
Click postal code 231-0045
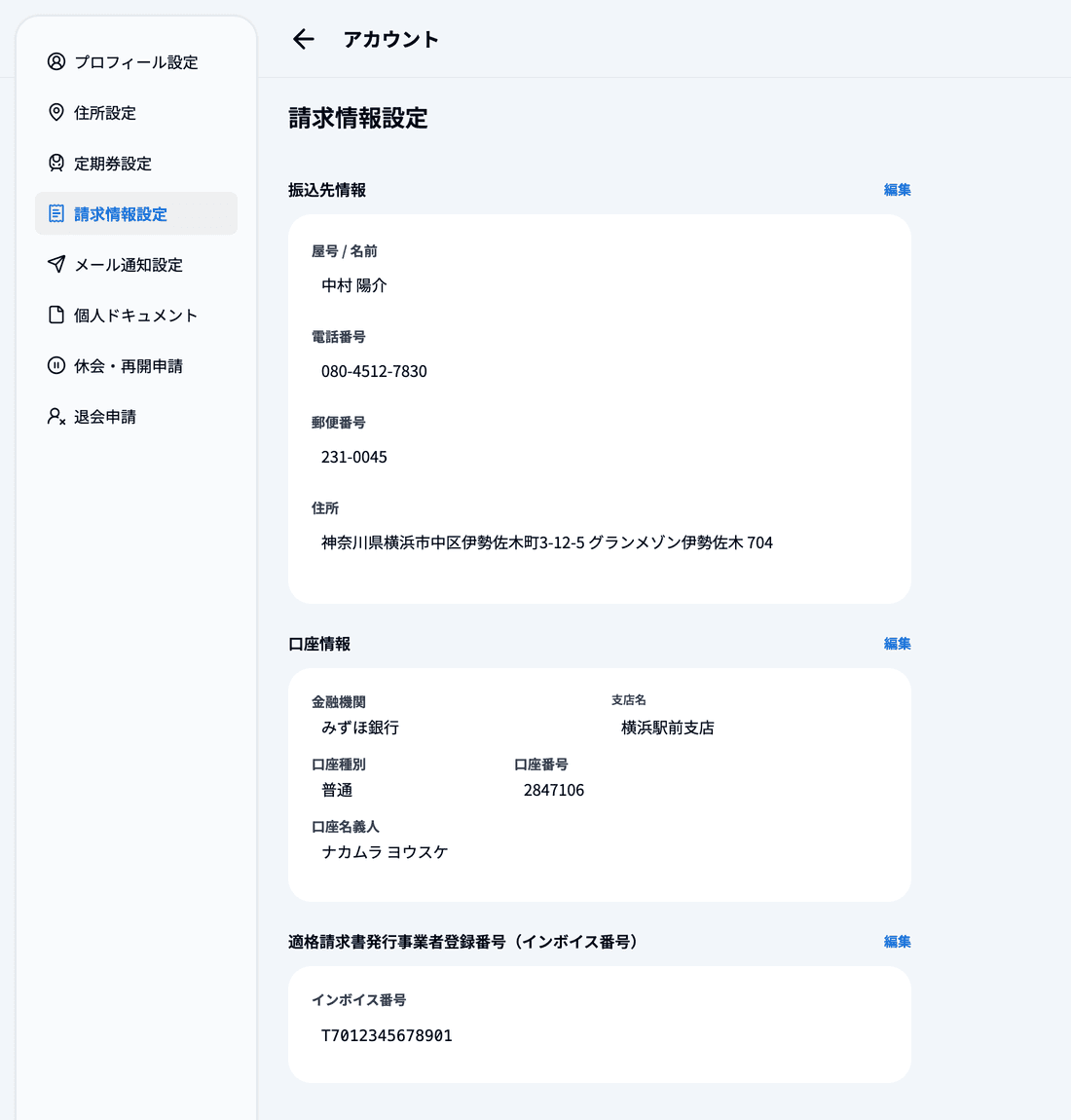click(354, 457)
